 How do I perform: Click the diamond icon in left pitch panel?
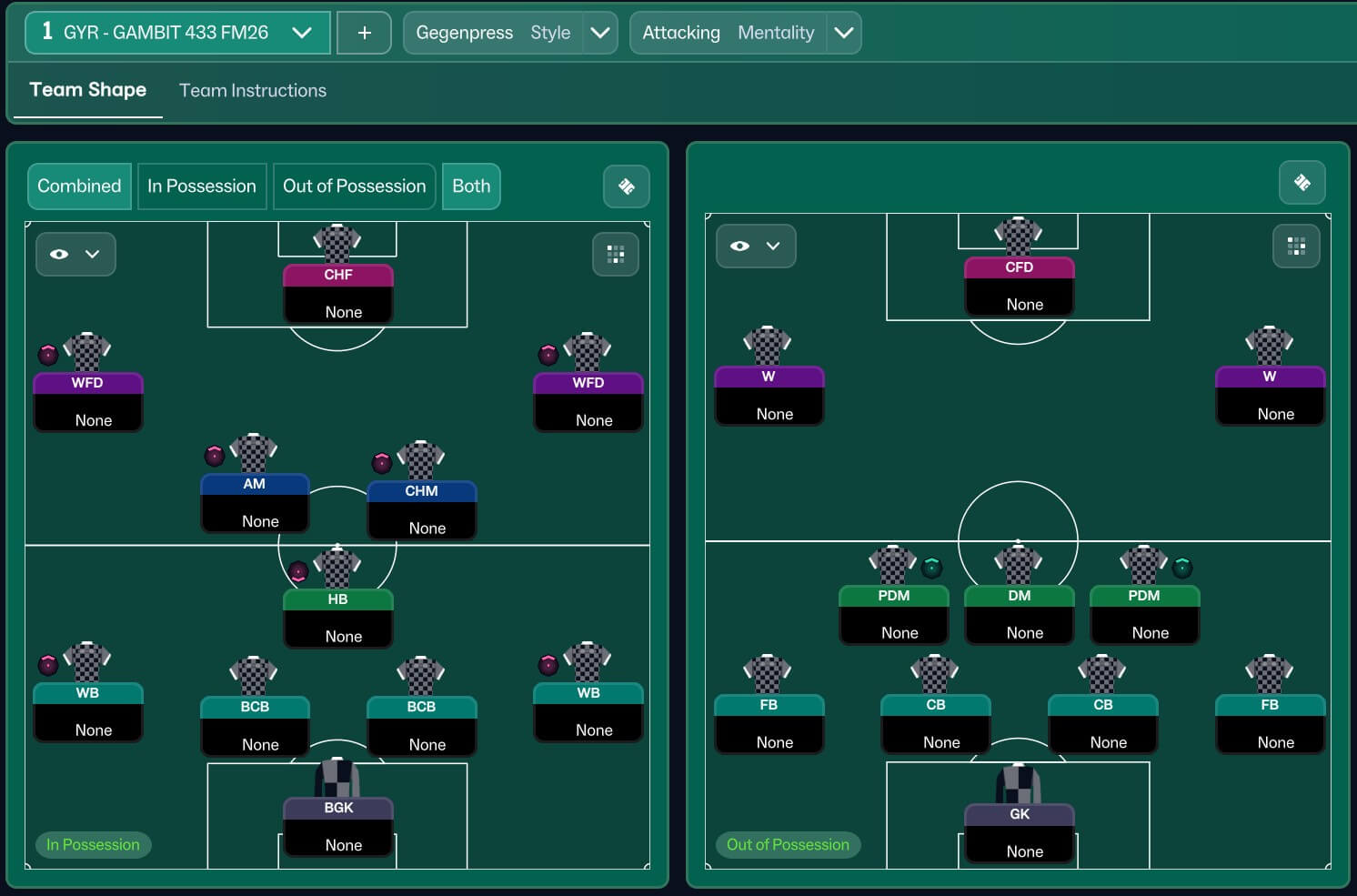626,186
